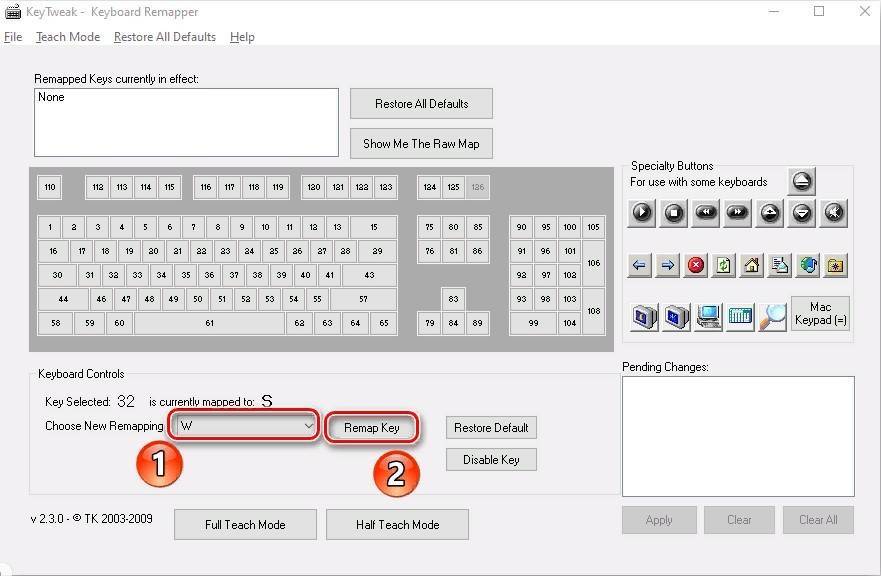Open the File menu
Viewport: 881px width, 576px height.
click(13, 37)
